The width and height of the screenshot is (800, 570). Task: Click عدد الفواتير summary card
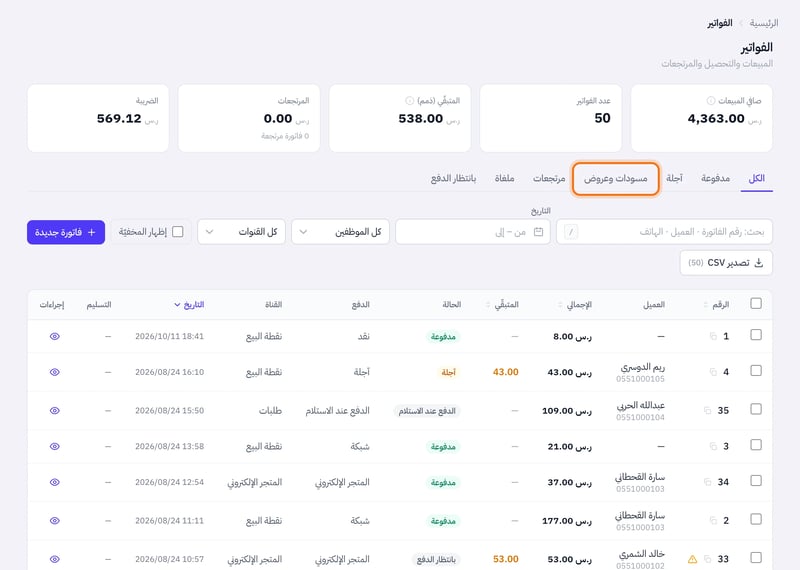[x=551, y=118]
